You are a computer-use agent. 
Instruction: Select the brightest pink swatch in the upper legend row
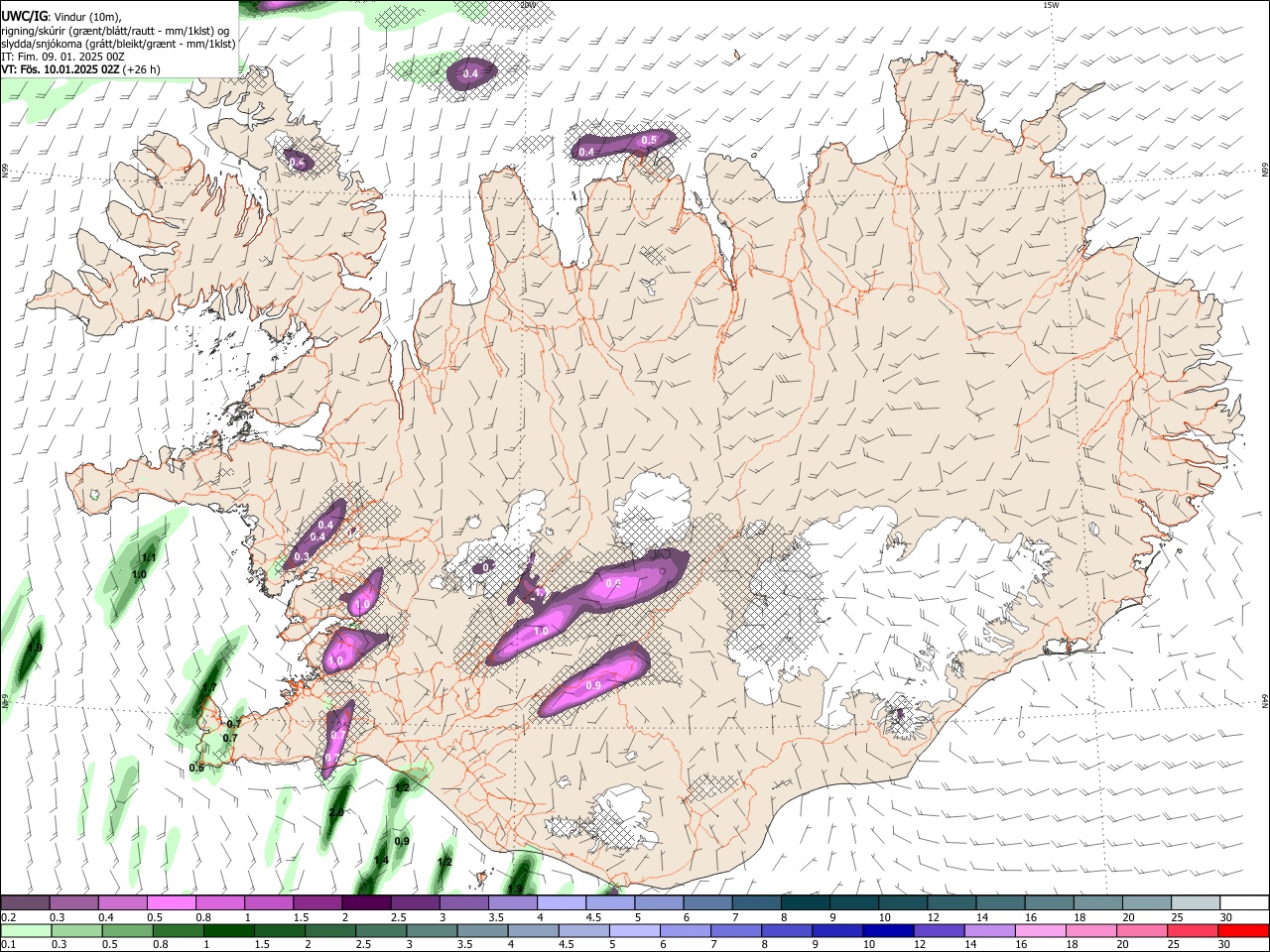tap(172, 902)
